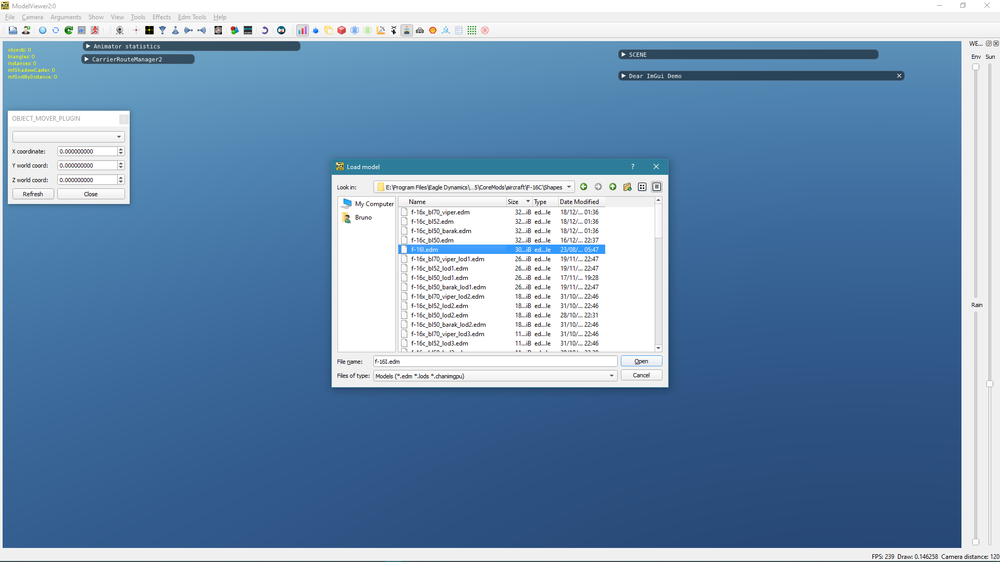
Task: Click the red record circle toolbar icon
Action: 485,30
